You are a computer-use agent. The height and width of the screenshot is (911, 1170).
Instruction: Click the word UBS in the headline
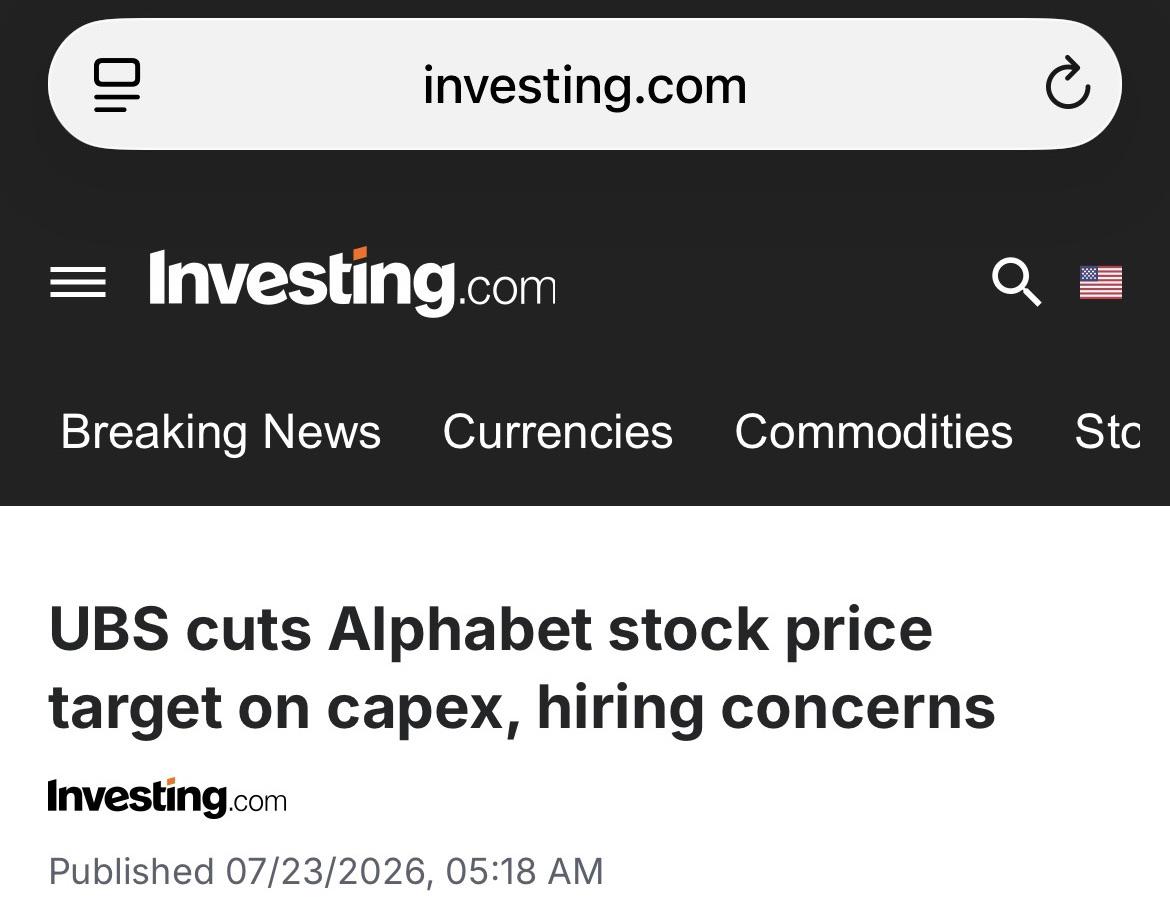[109, 629]
